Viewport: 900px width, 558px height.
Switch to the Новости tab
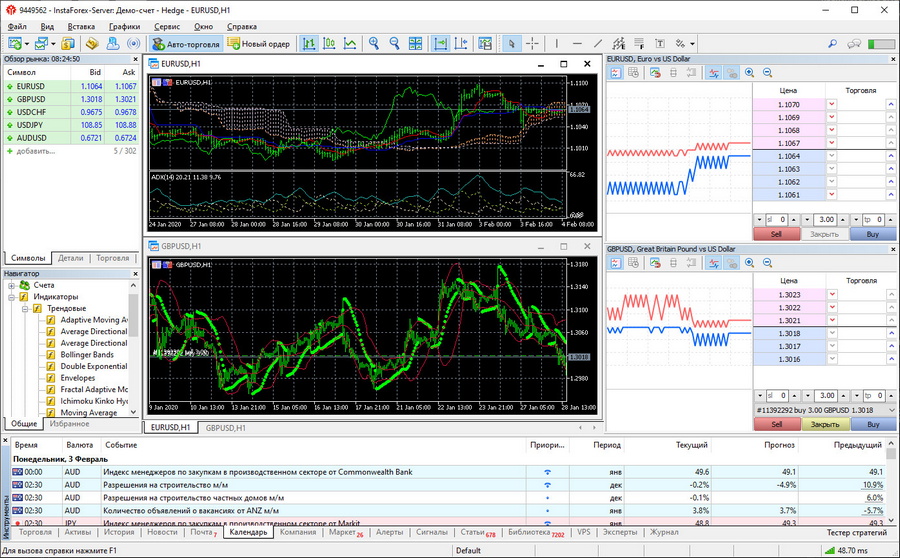click(x=162, y=533)
